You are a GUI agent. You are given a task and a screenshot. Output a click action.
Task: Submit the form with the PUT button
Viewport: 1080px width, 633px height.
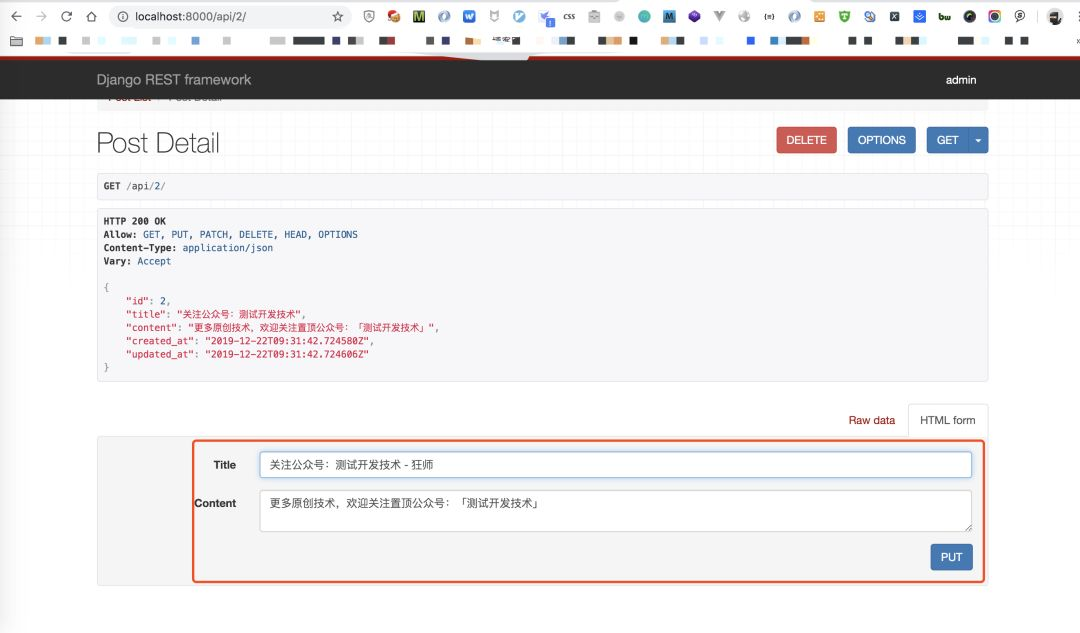pyautogui.click(x=951, y=557)
